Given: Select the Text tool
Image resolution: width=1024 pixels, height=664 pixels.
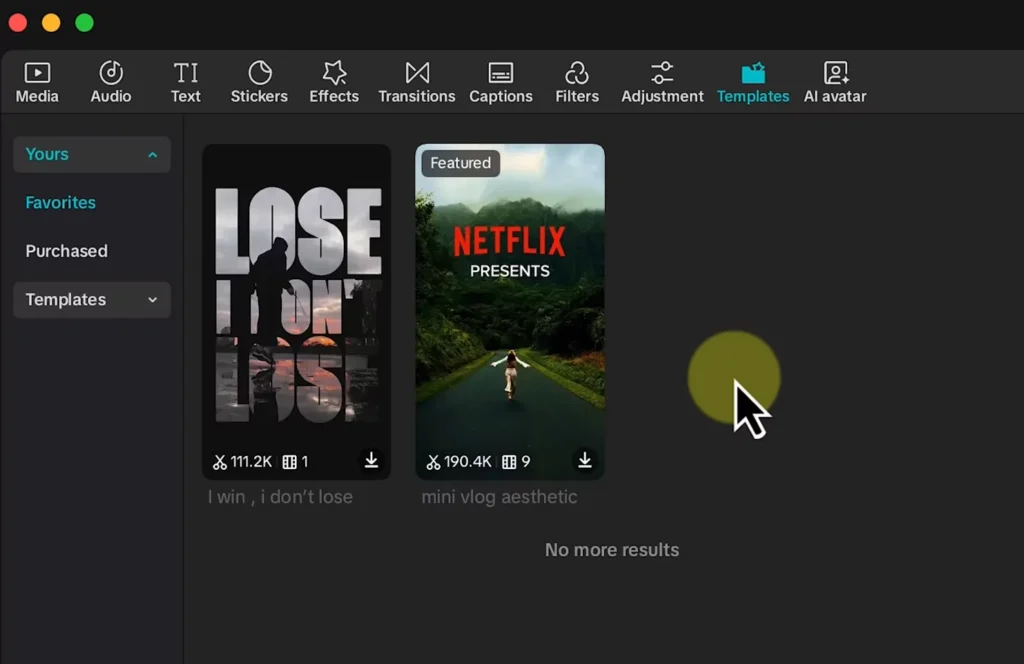Looking at the screenshot, I should pyautogui.click(x=185, y=82).
